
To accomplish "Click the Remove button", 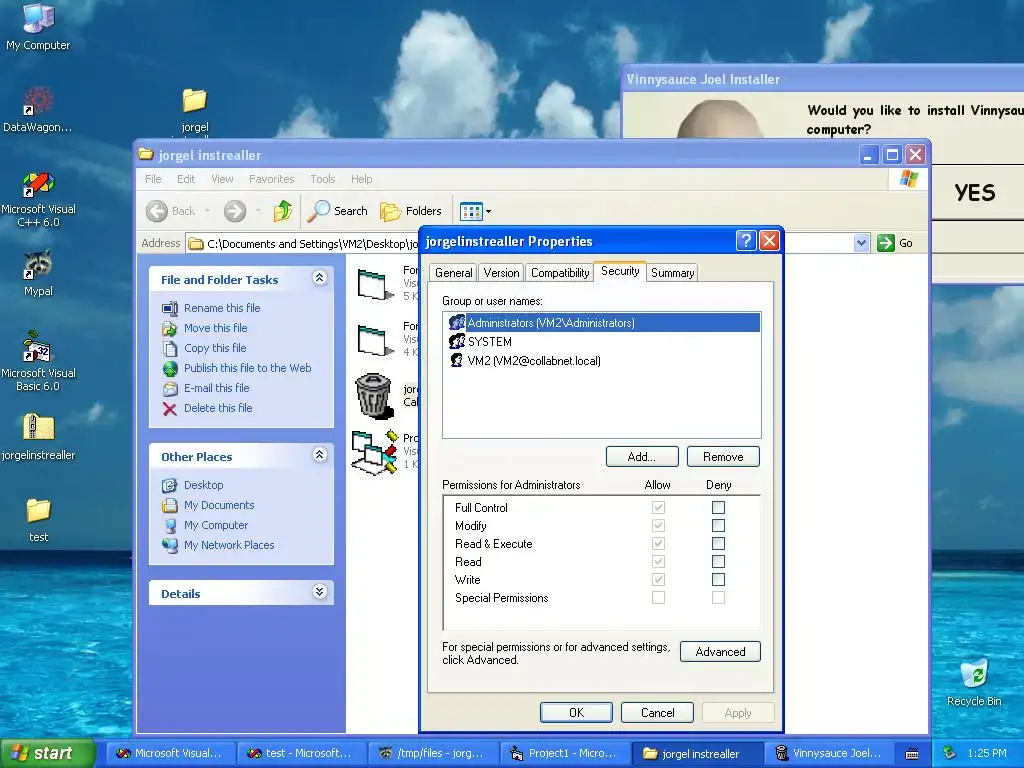I will coord(723,456).
